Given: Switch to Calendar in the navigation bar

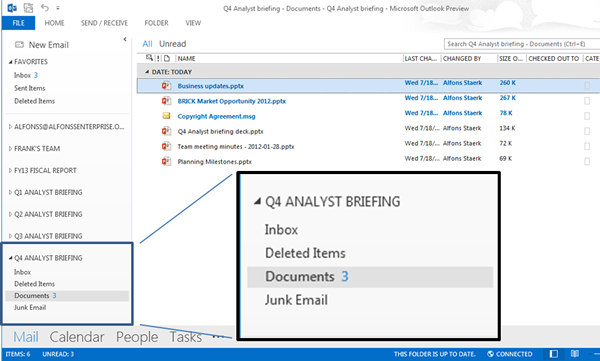Looking at the screenshot, I should [77, 337].
